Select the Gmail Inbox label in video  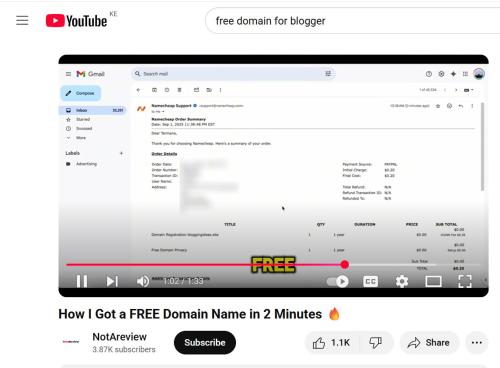93,110
